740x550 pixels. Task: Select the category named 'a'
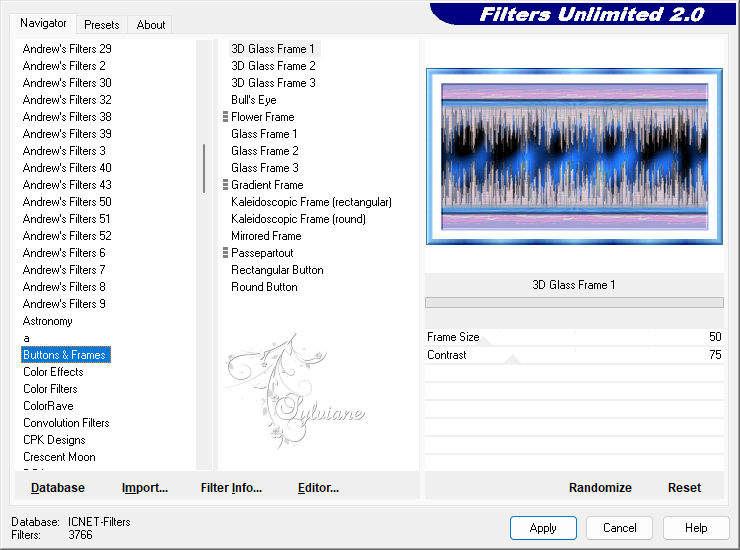(x=26, y=338)
